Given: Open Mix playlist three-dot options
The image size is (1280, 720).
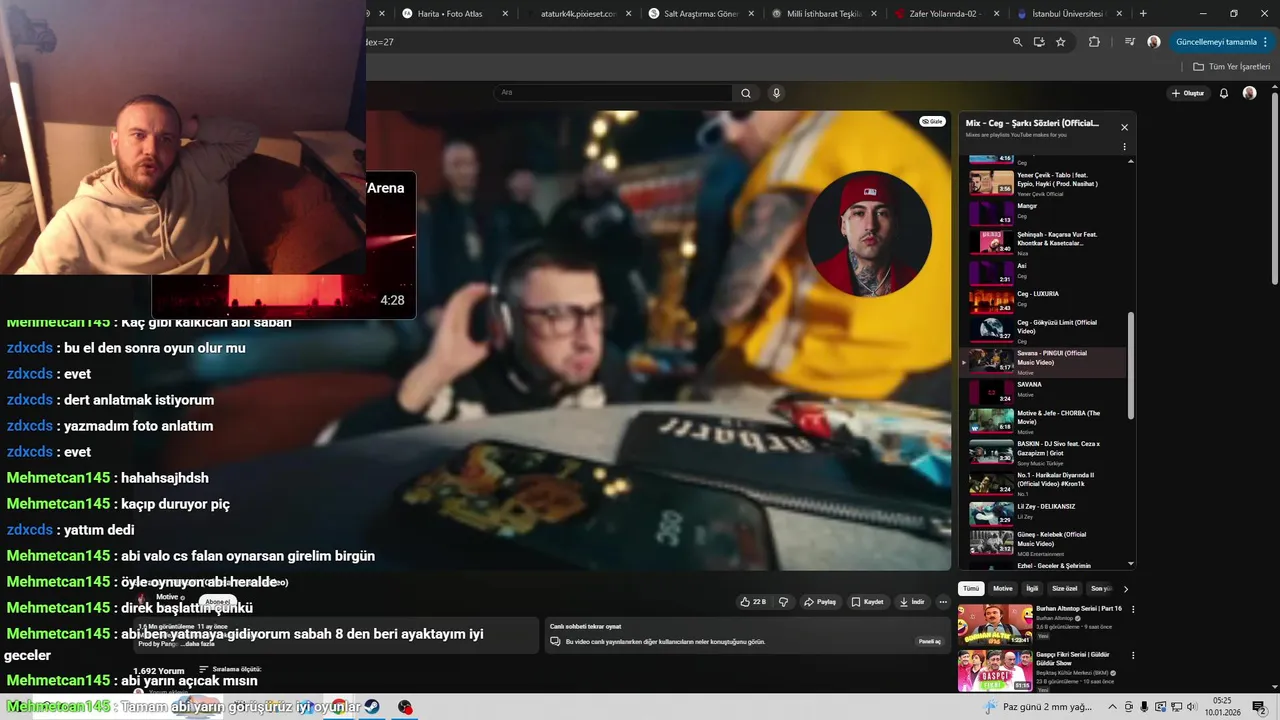Looking at the screenshot, I should pyautogui.click(x=1124, y=146).
